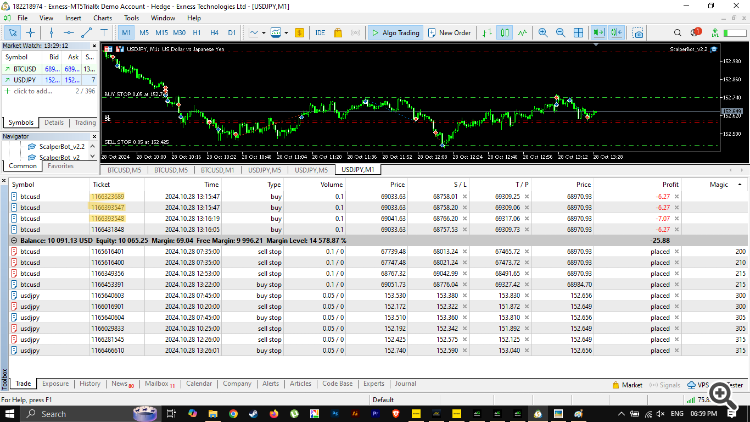Close the Market Watch panel

pyautogui.click(x=94, y=45)
